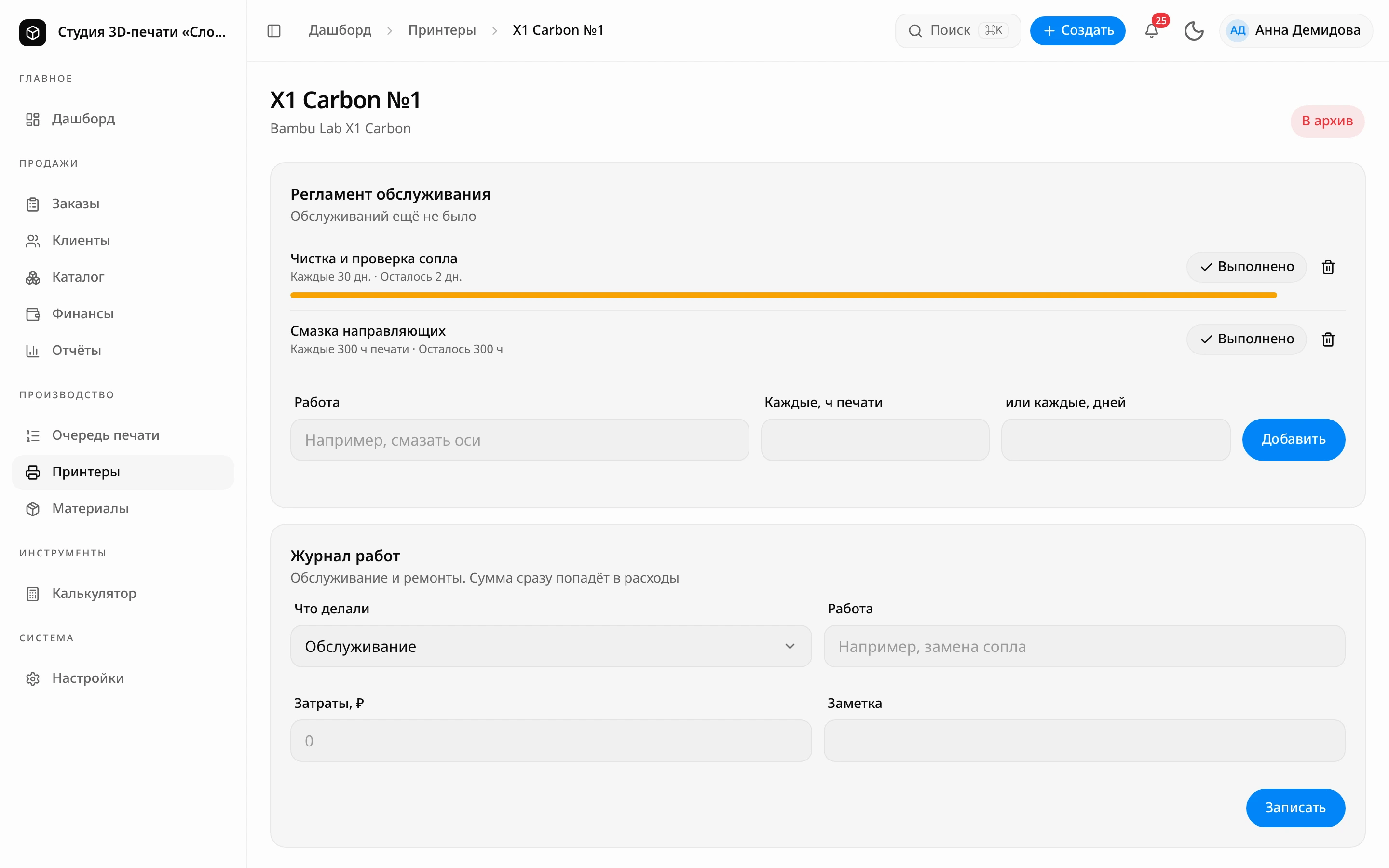Screen dimensions: 1389x868
Task: Delete the rail lubrication task
Action: [1328, 339]
